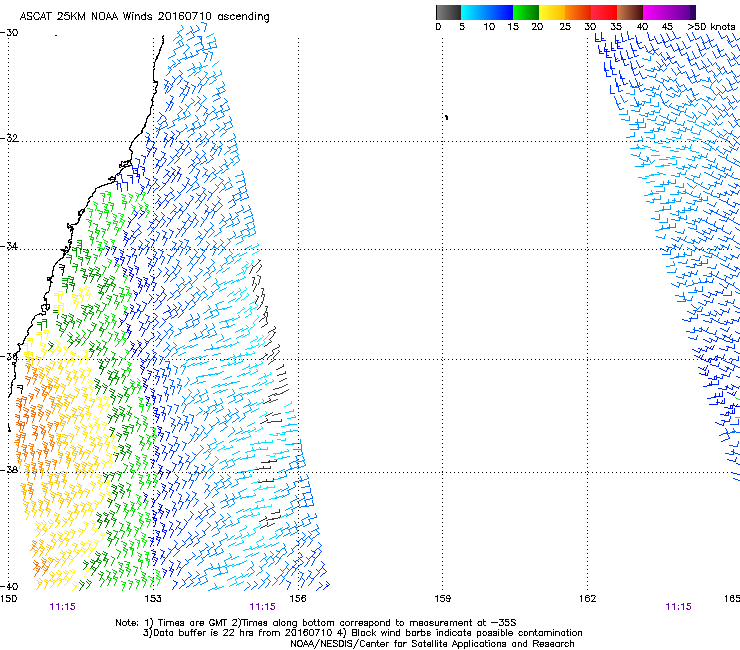Click the chart title 'ASCAT 25KM NOAA Winds 20160710 ascending'
The image size is (740, 650).
pyautogui.click(x=144, y=17)
